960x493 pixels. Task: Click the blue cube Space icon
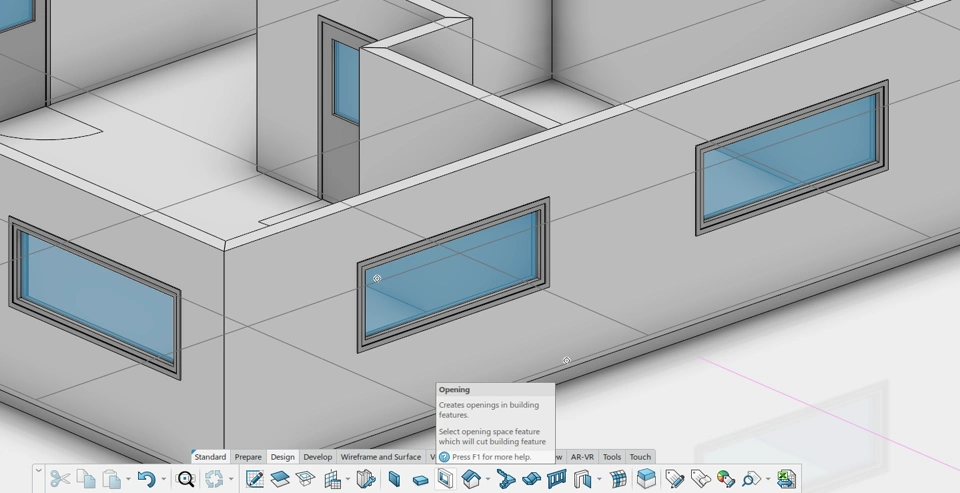(x=645, y=478)
